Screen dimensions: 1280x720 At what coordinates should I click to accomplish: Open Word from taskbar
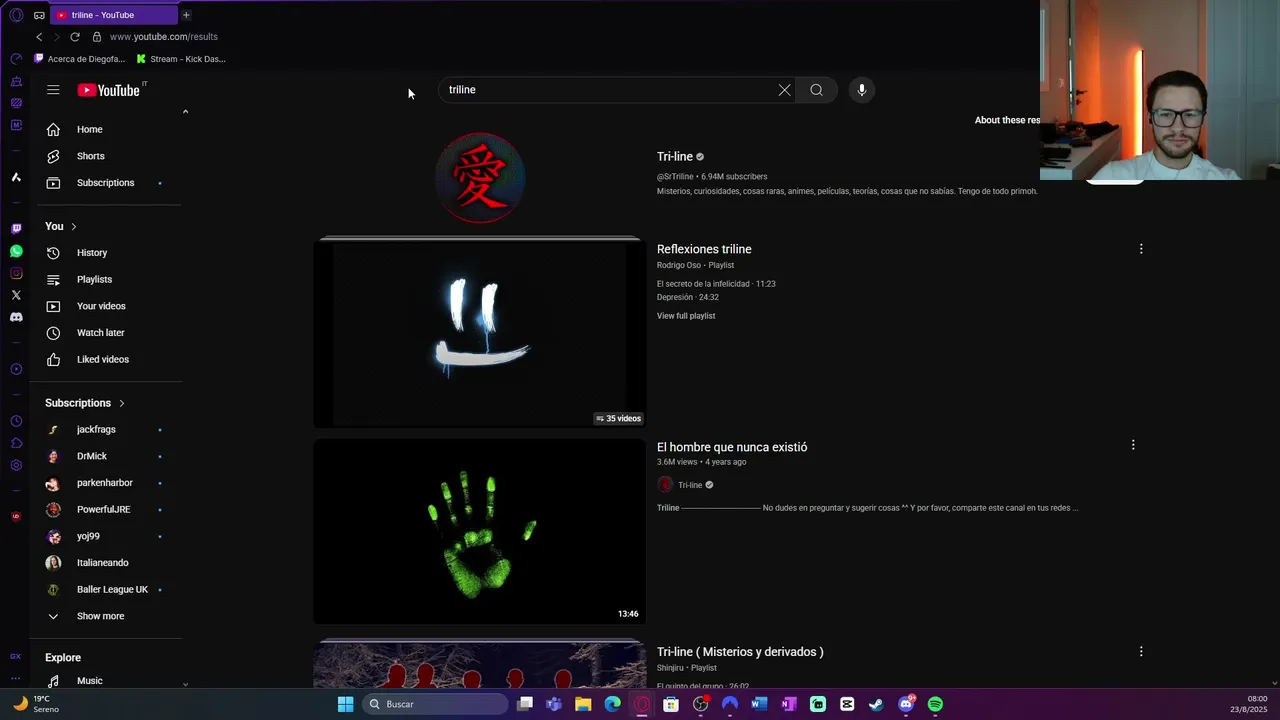point(759,704)
